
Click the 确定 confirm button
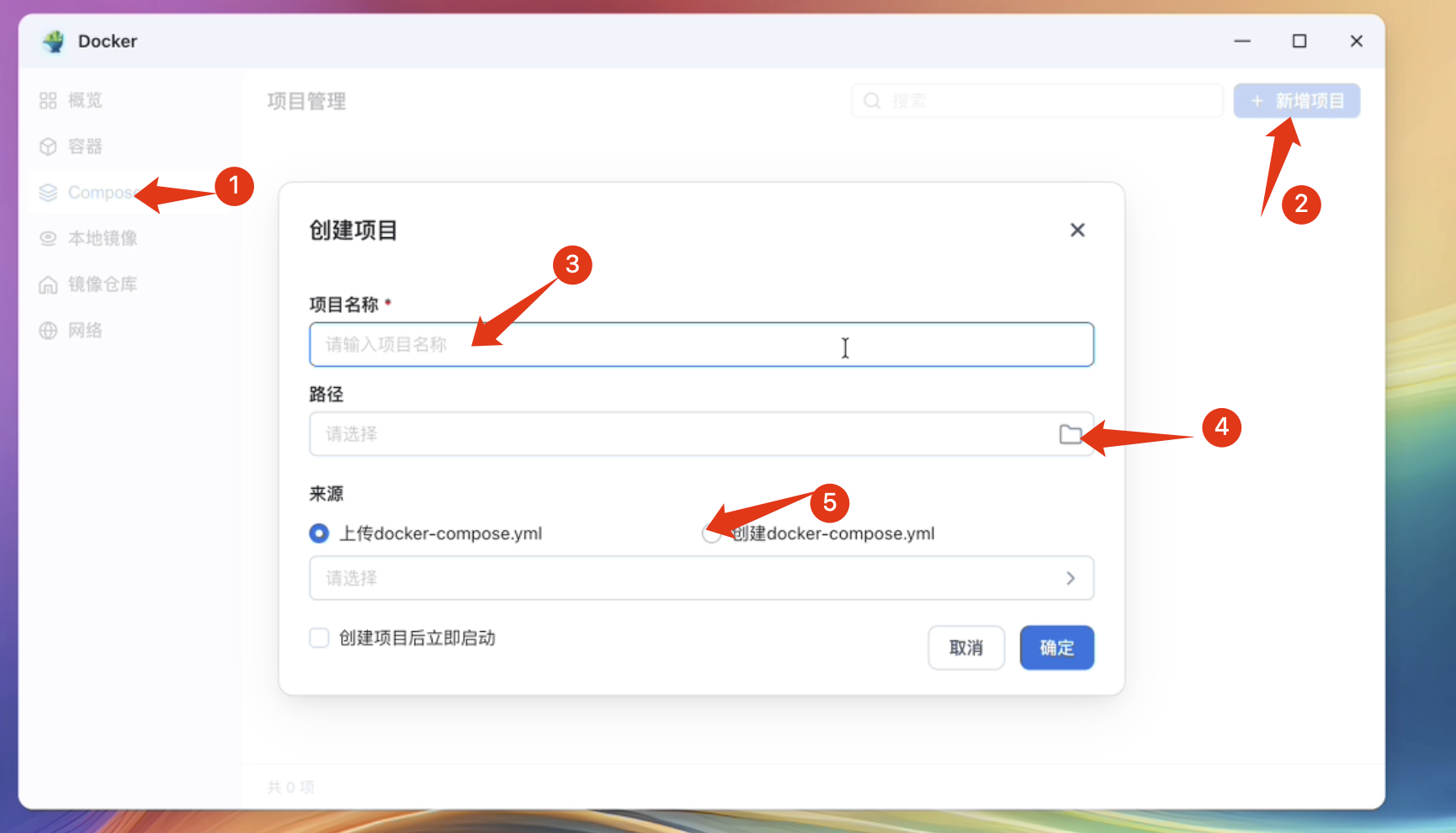[1056, 648]
